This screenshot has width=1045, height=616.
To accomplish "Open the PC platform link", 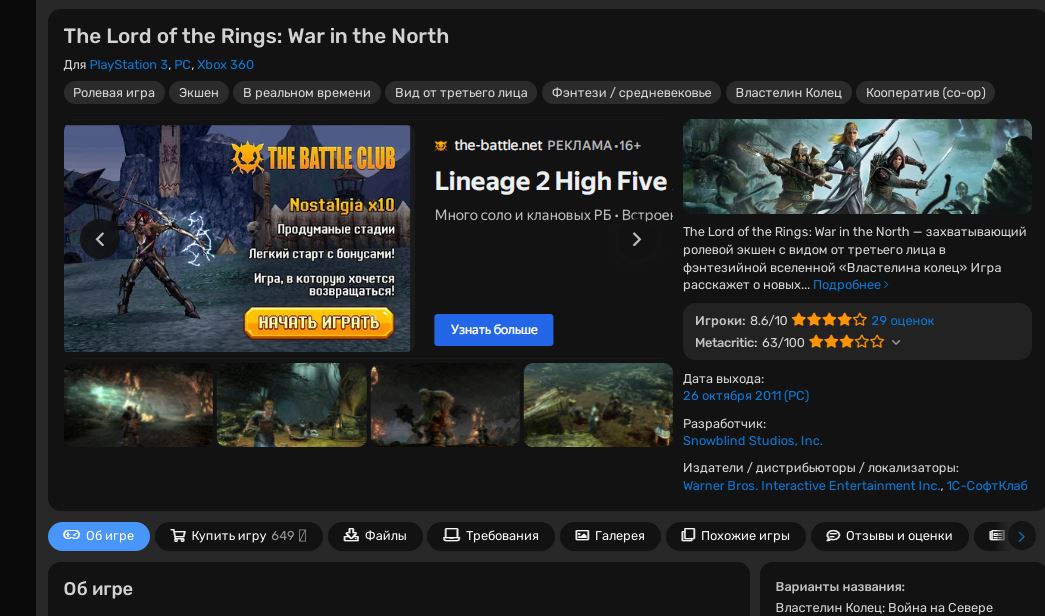I will [x=182, y=65].
